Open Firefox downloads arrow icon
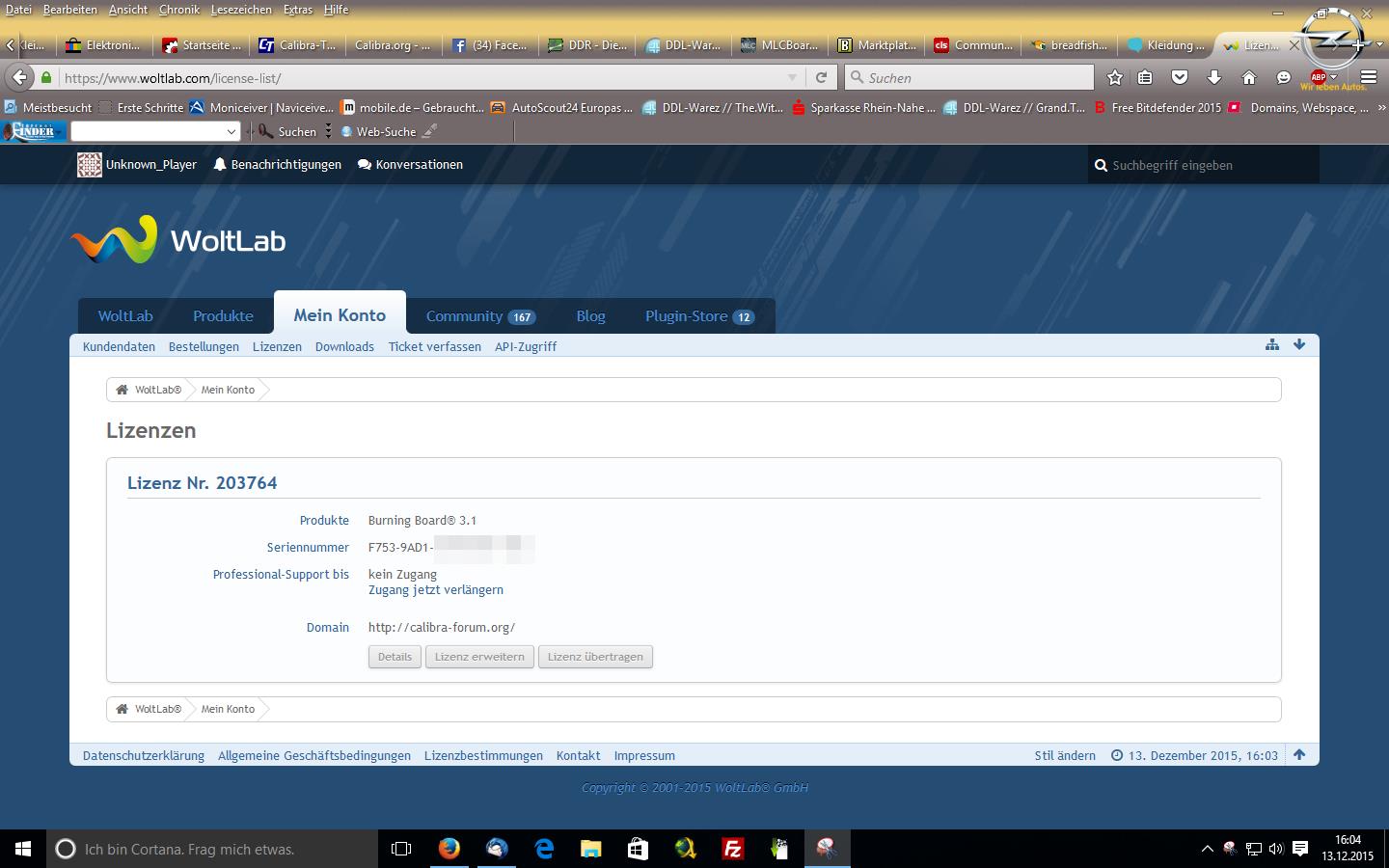The image size is (1389, 868). (x=1214, y=77)
